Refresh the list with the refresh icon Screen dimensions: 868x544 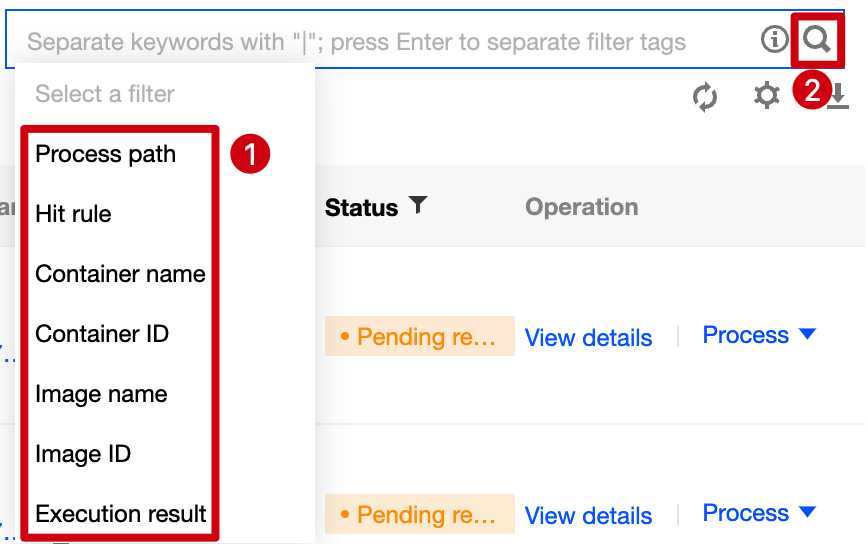tap(705, 97)
